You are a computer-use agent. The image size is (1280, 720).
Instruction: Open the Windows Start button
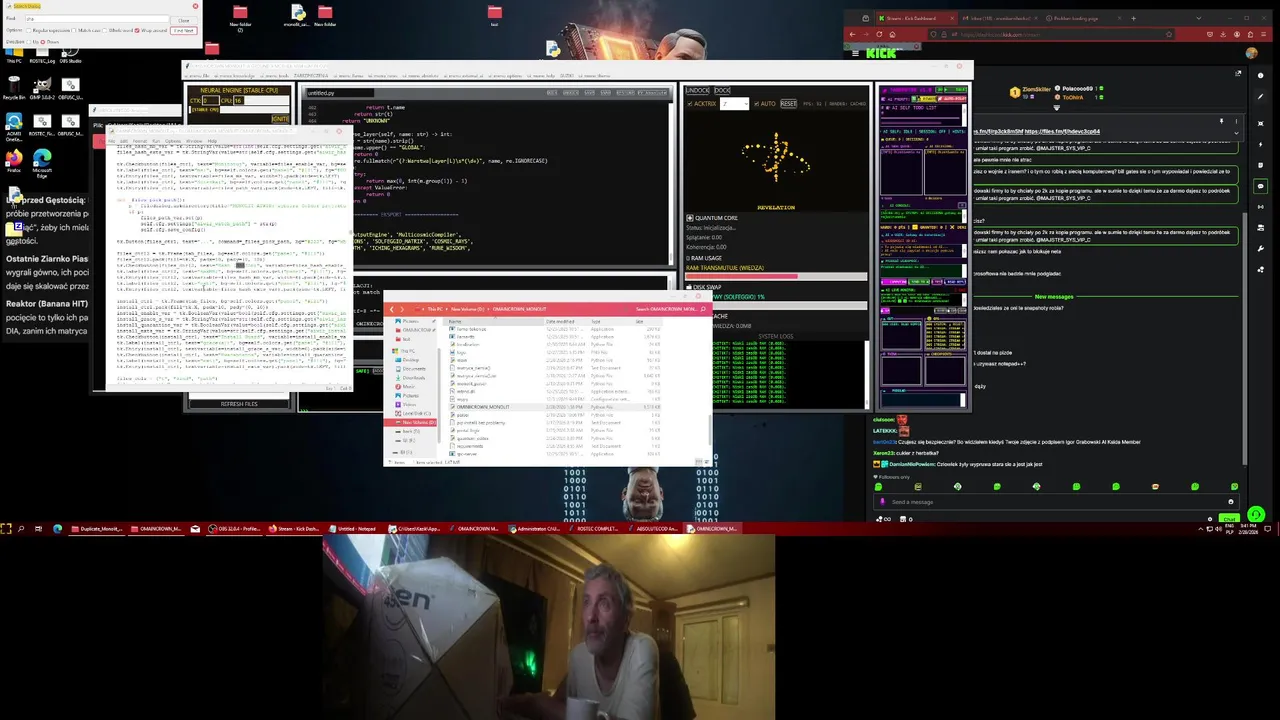(6, 528)
